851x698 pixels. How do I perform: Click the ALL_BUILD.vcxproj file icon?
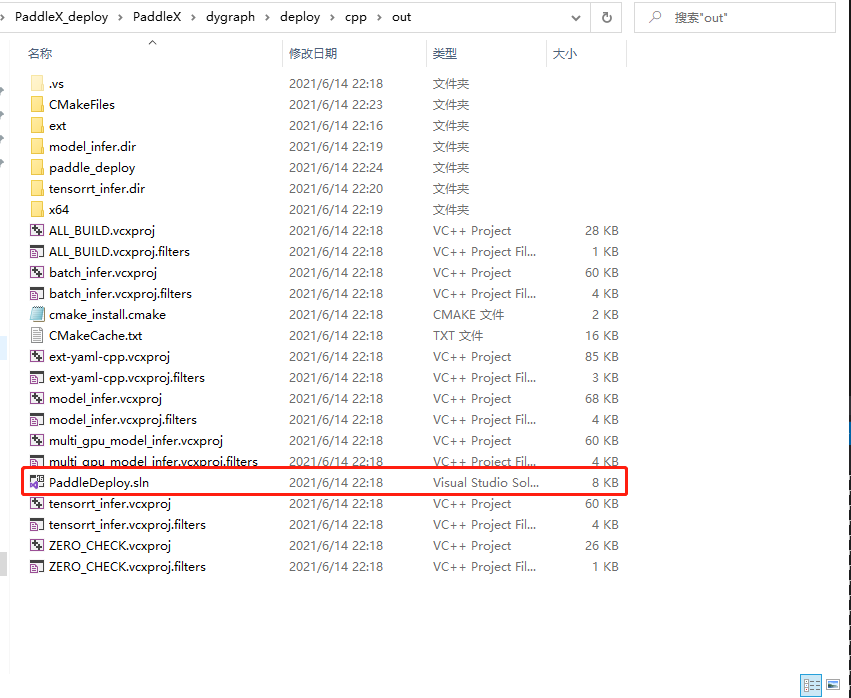coord(37,231)
